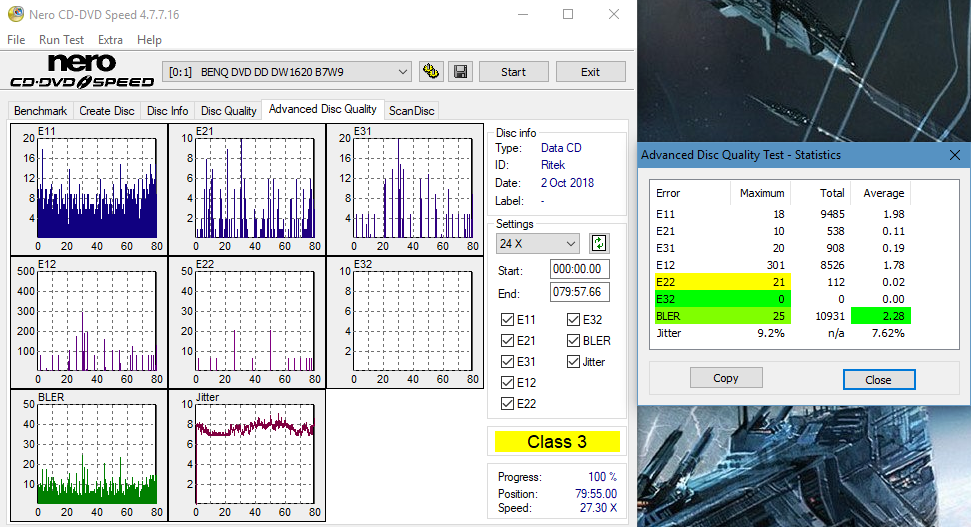Click the drive options icon beside the drive selector

coord(431,72)
